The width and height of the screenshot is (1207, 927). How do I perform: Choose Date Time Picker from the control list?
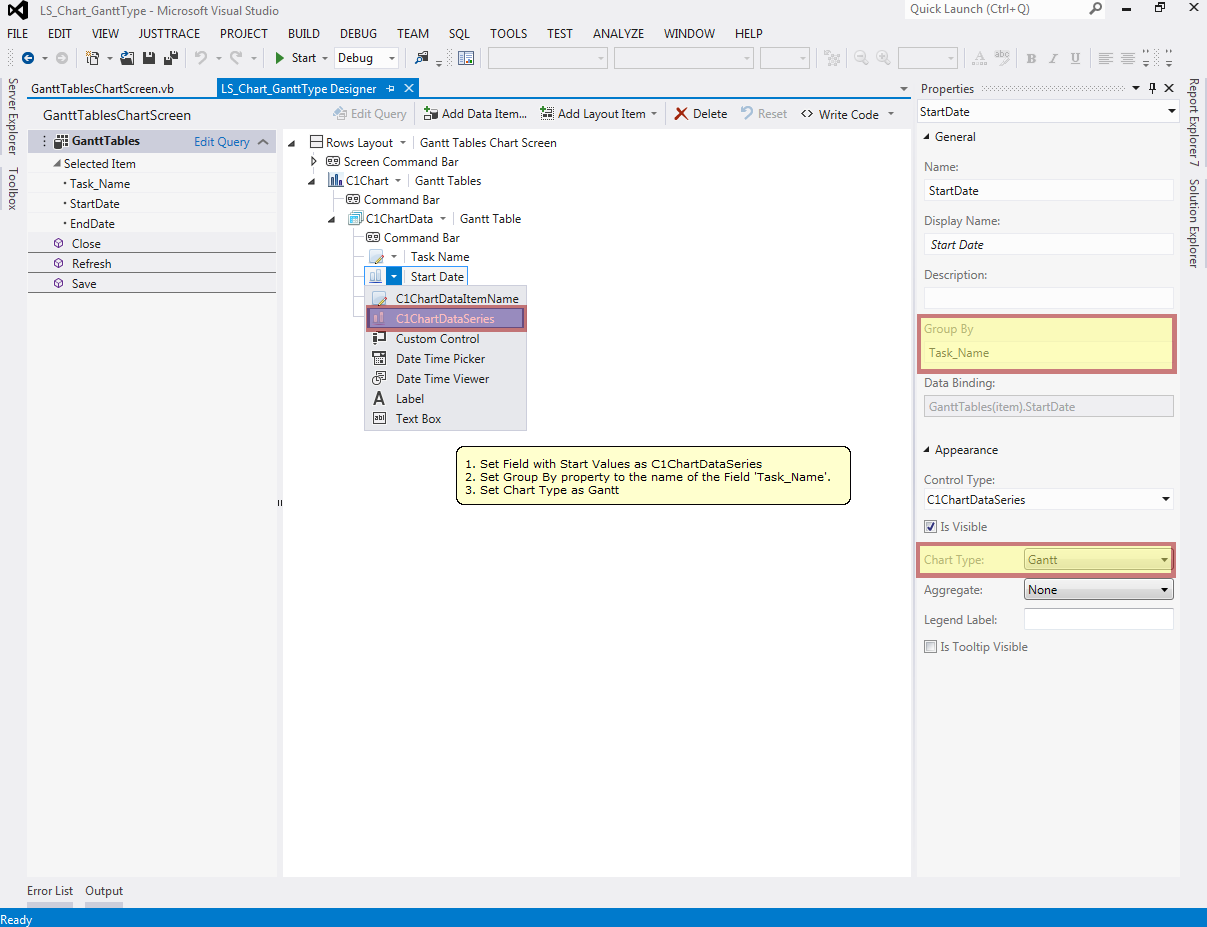pos(445,359)
